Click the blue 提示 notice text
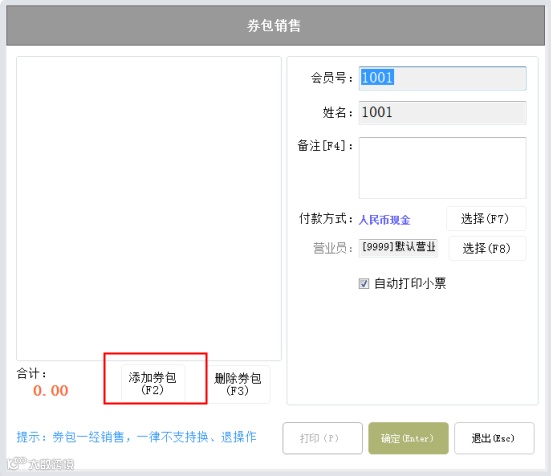The width and height of the screenshot is (551, 476). 136,437
